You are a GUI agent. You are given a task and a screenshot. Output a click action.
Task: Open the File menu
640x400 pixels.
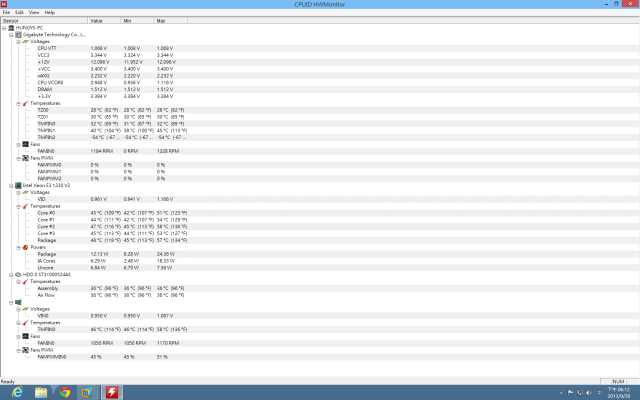tap(6, 12)
